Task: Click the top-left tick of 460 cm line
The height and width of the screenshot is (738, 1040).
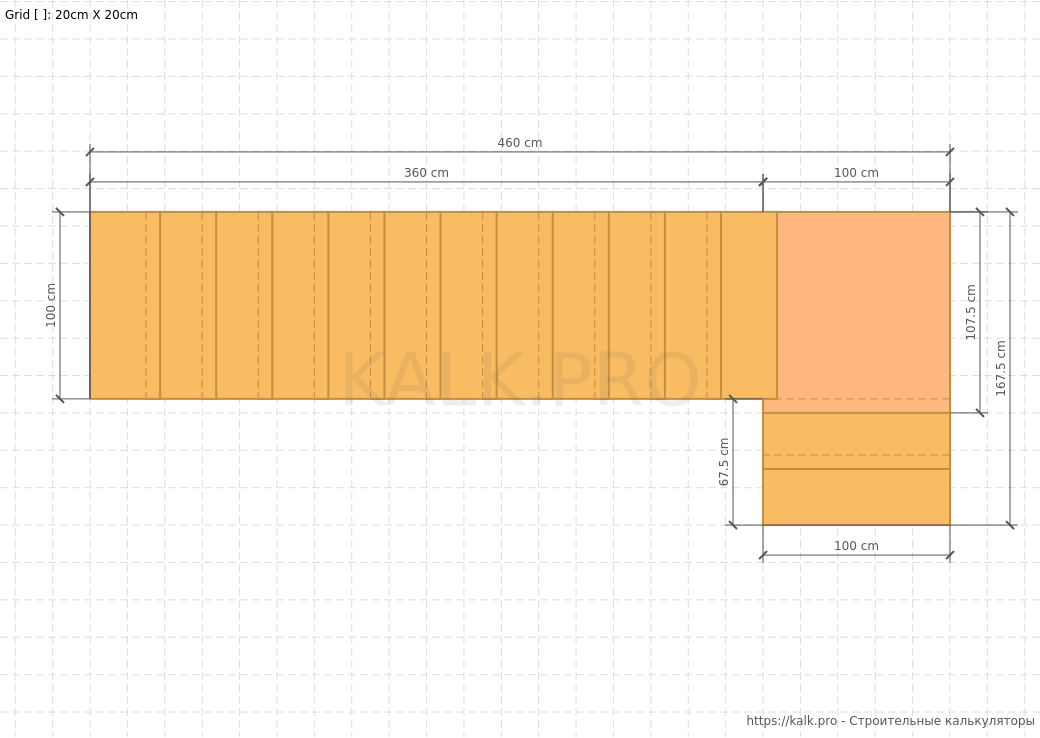Action: 90,152
